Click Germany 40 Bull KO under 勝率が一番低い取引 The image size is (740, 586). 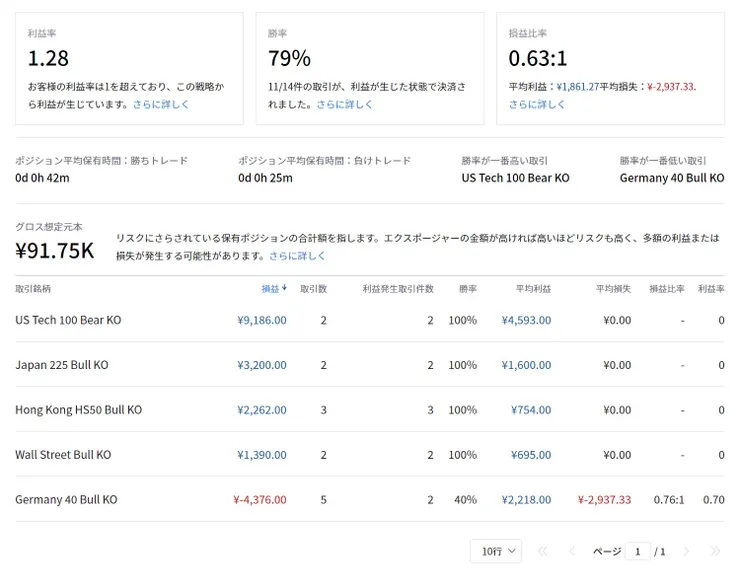pyautogui.click(x=672, y=178)
